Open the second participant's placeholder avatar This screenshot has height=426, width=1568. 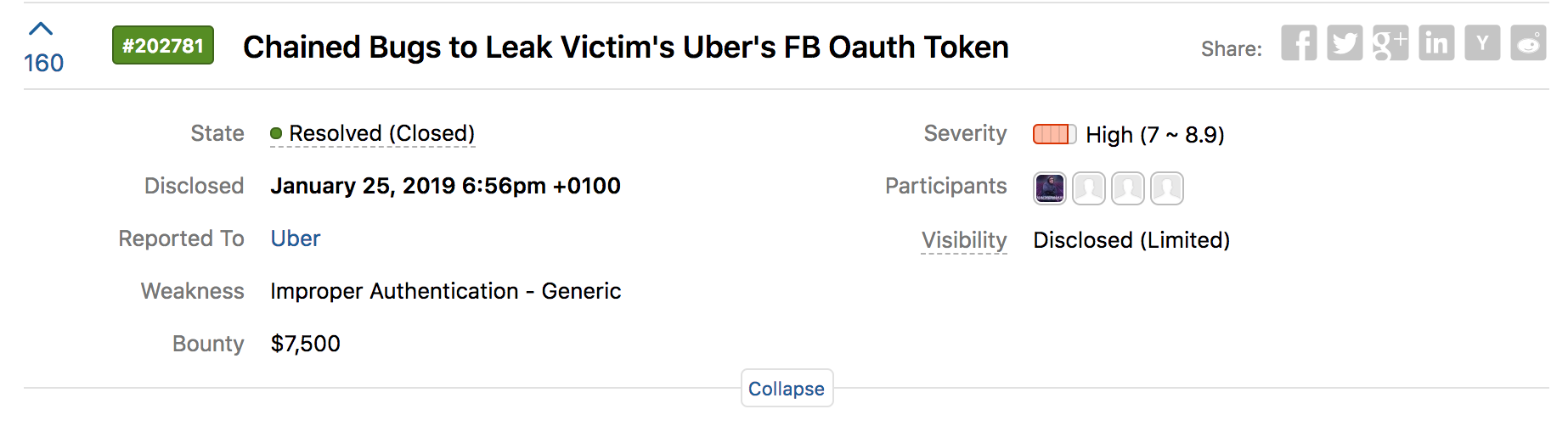point(1089,188)
